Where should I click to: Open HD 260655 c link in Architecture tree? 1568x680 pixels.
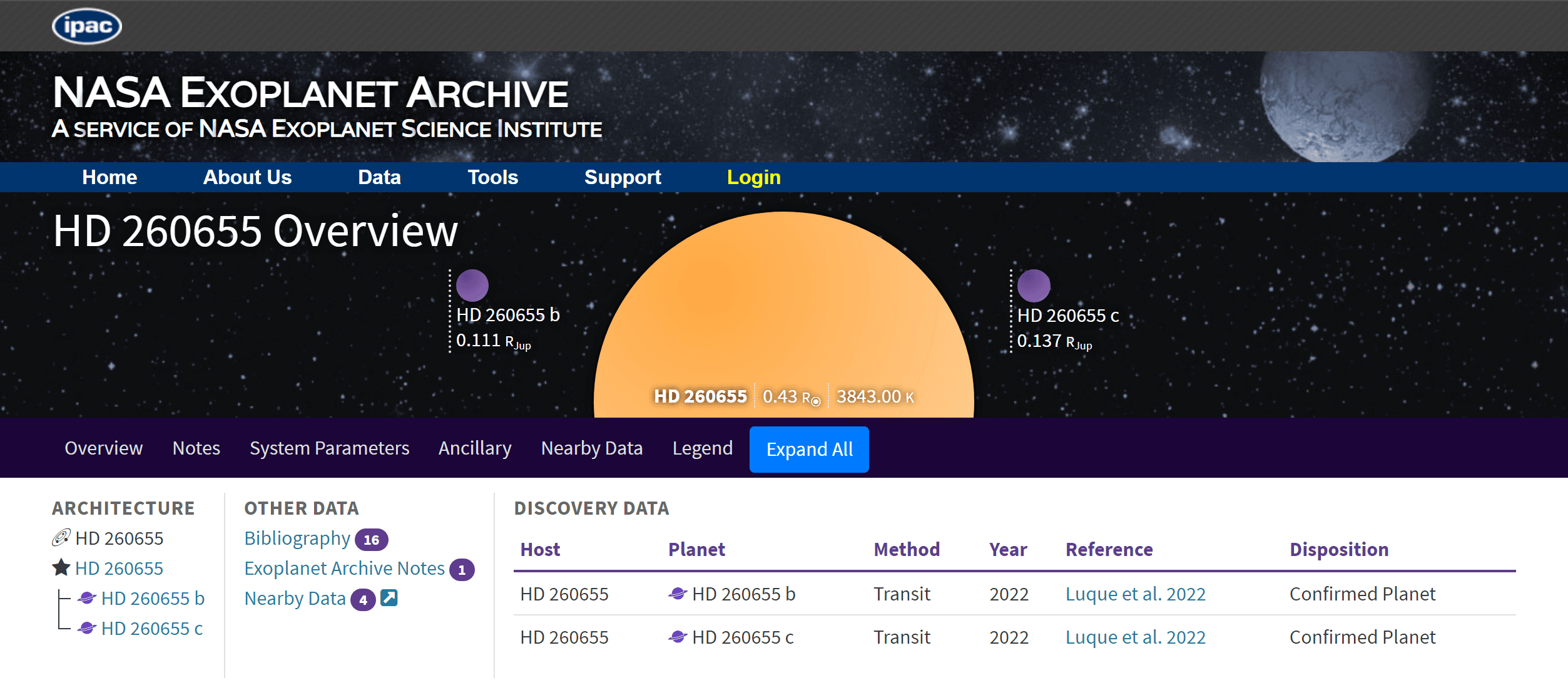[152, 628]
